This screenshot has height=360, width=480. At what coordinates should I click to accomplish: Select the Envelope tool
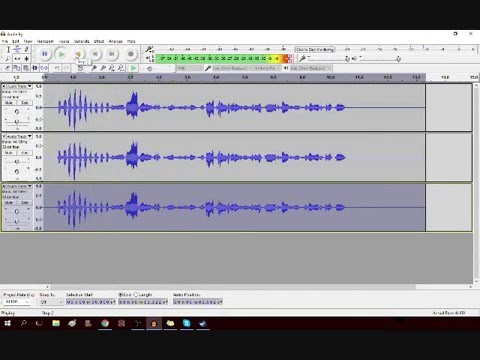click(17, 50)
